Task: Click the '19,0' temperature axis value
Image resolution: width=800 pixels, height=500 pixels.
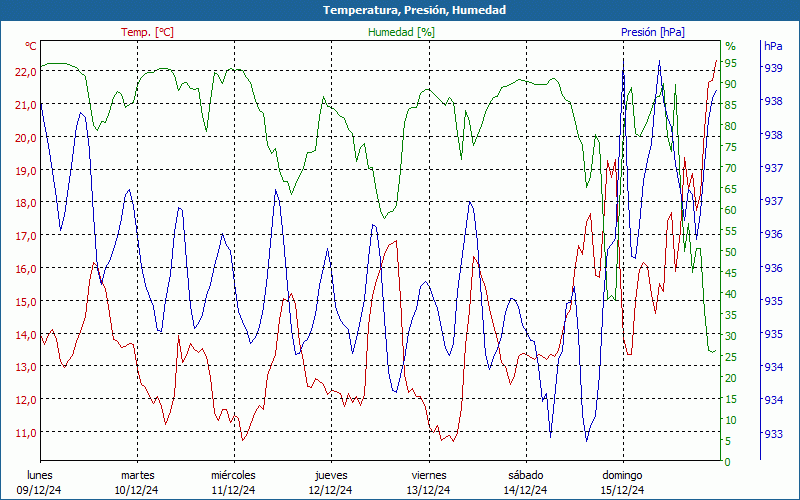Action: click(x=26, y=170)
